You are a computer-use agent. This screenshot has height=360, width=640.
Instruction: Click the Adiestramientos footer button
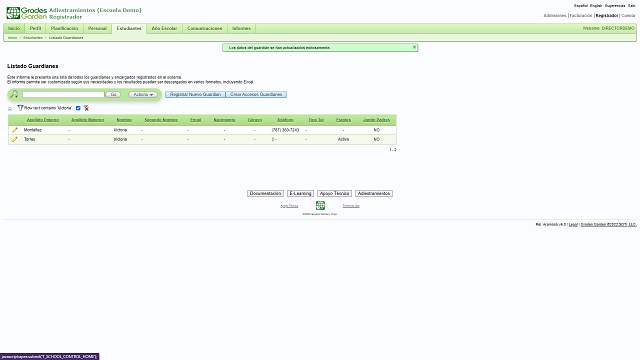(374, 193)
